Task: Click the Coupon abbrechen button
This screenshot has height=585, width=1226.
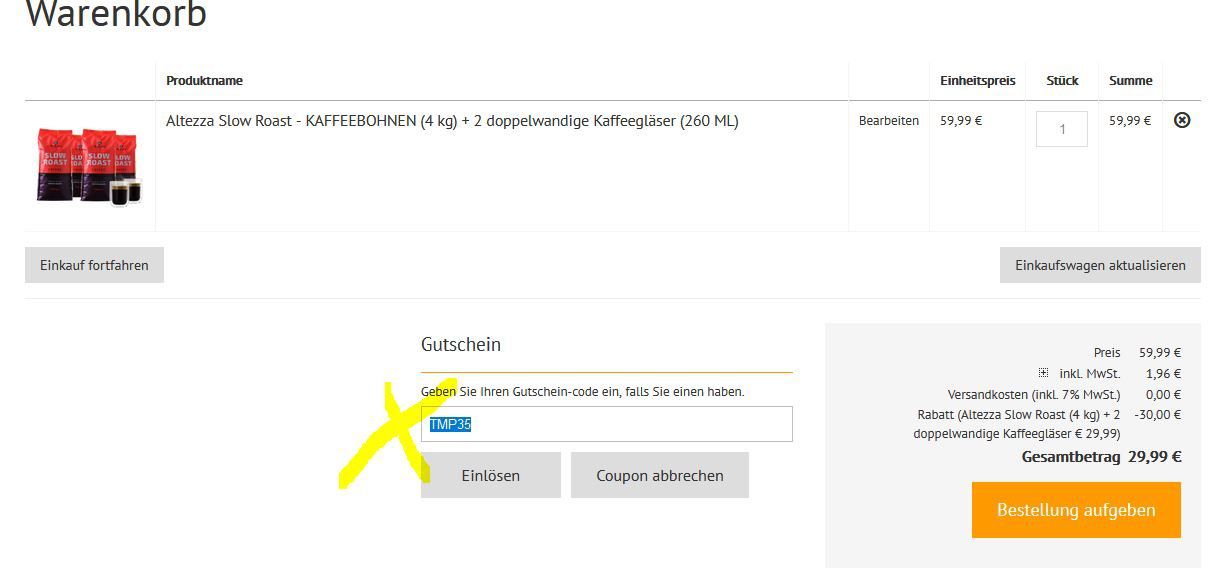Action: [x=660, y=475]
